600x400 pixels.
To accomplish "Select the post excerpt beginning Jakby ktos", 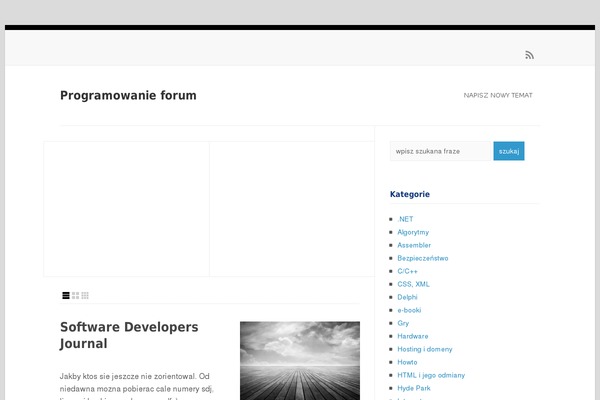I will tap(136, 386).
